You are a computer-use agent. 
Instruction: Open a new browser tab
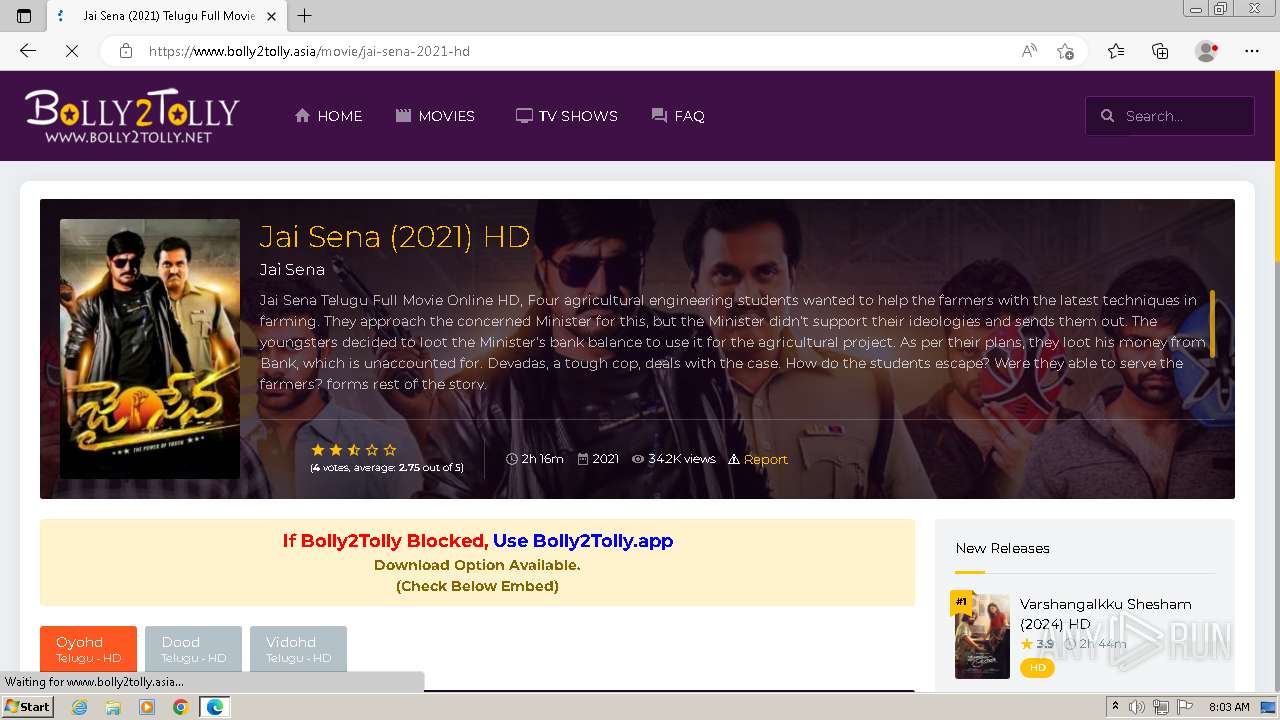pyautogui.click(x=305, y=16)
